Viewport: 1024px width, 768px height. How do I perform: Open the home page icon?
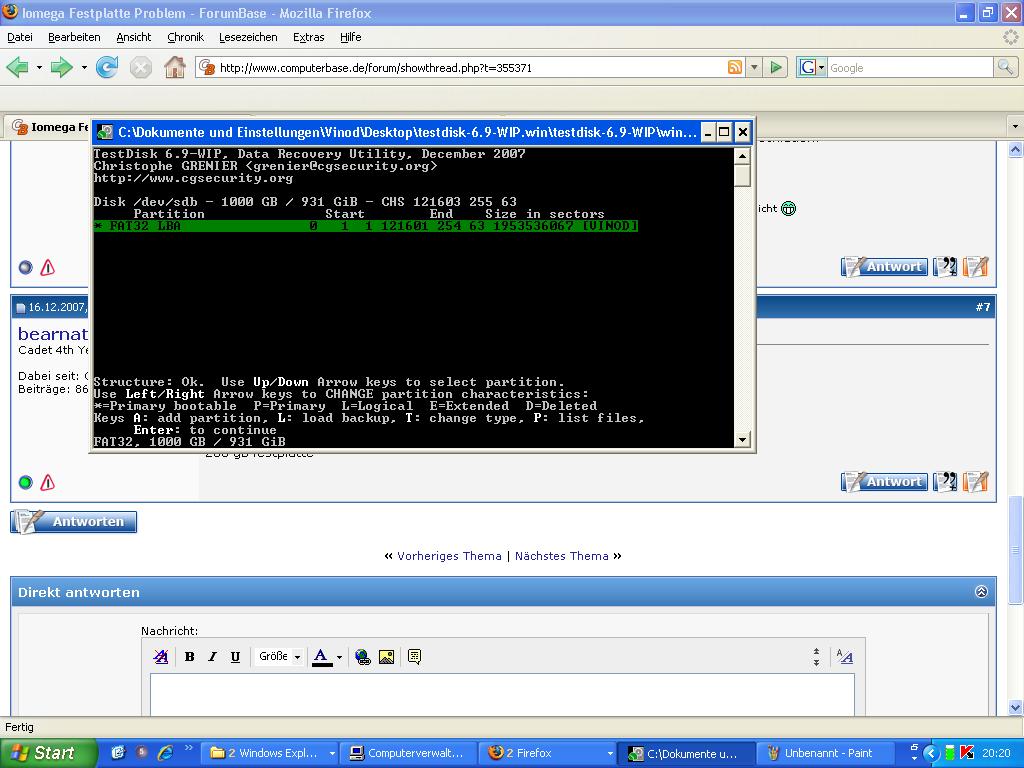(174, 67)
